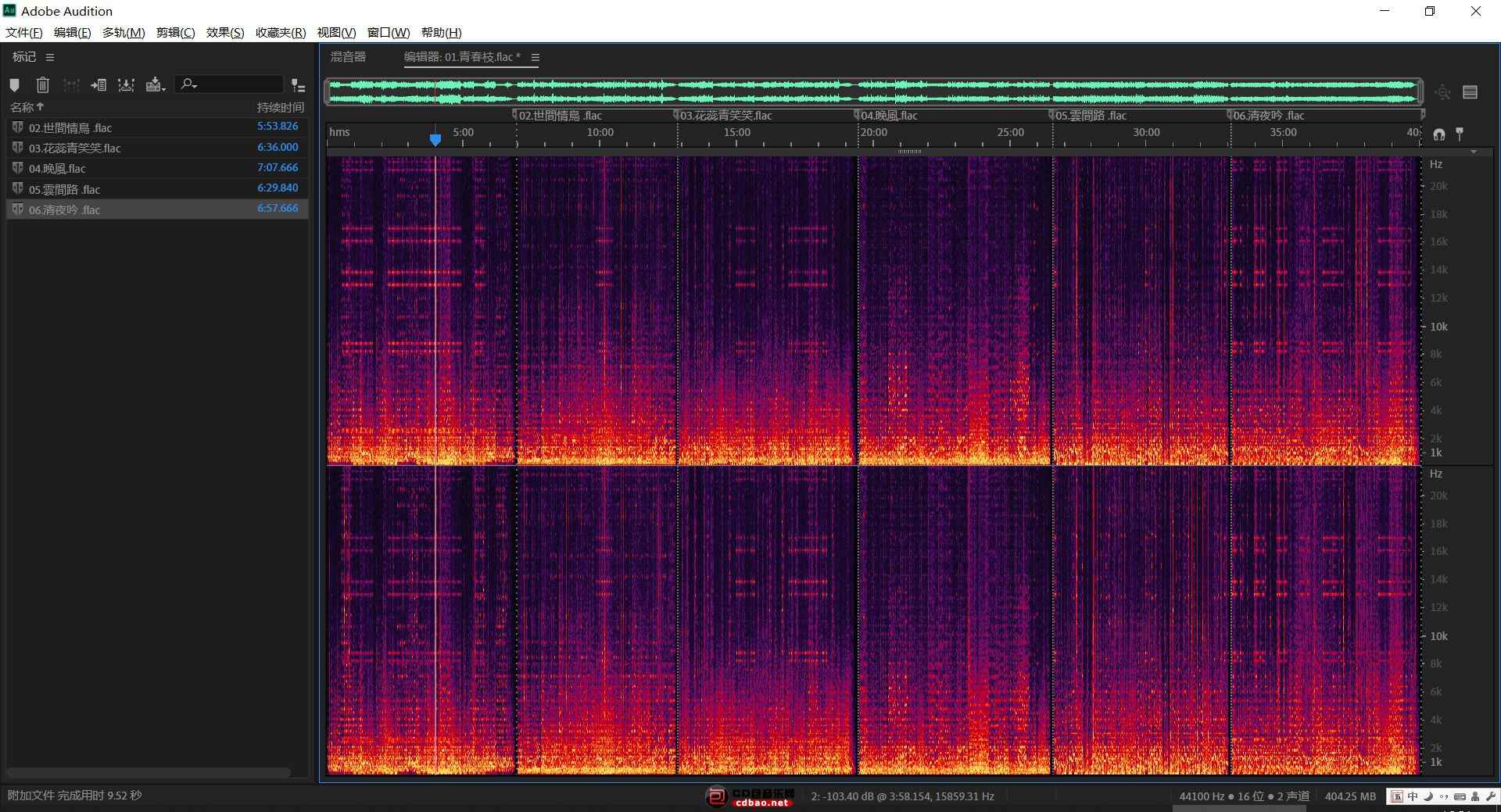1501x812 pixels.
Task: Click the zoom-to-selection icon beside overview
Action: coord(1442,92)
